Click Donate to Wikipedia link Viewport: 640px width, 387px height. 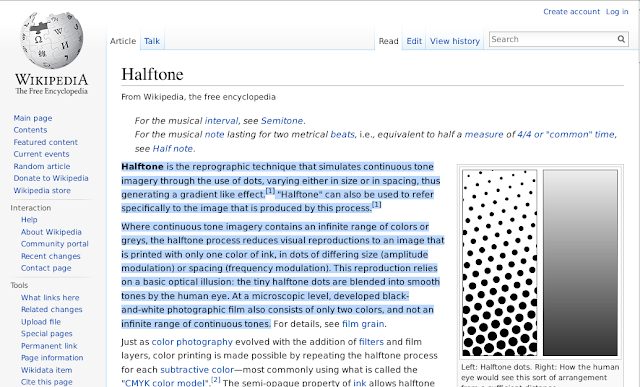pos(51,178)
